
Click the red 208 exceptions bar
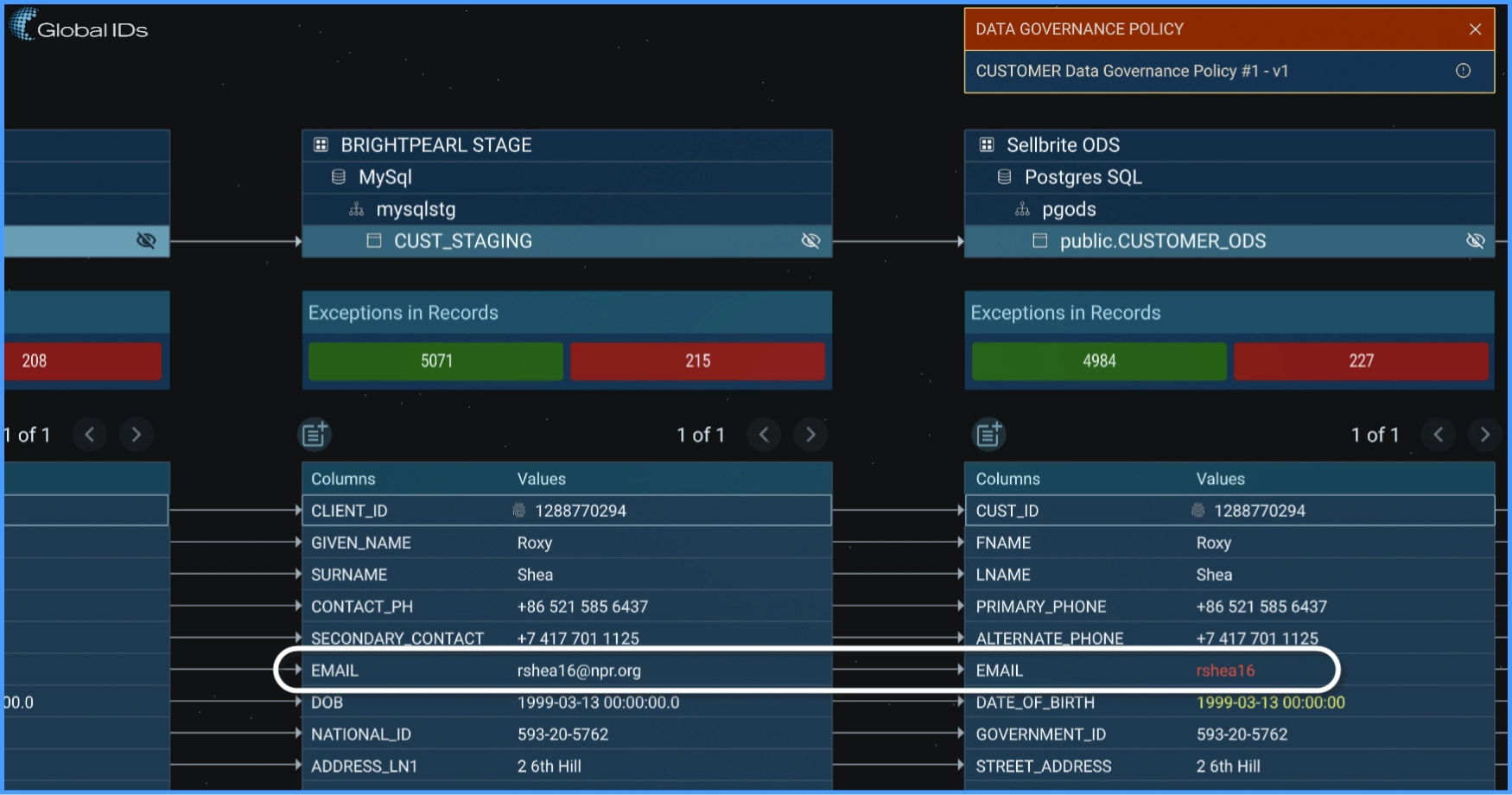coord(83,361)
